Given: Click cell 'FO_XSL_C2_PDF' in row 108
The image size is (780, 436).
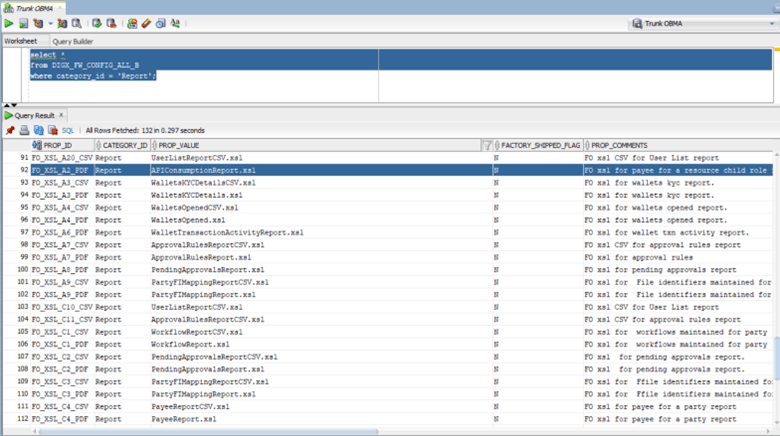Looking at the screenshot, I should [60, 369].
